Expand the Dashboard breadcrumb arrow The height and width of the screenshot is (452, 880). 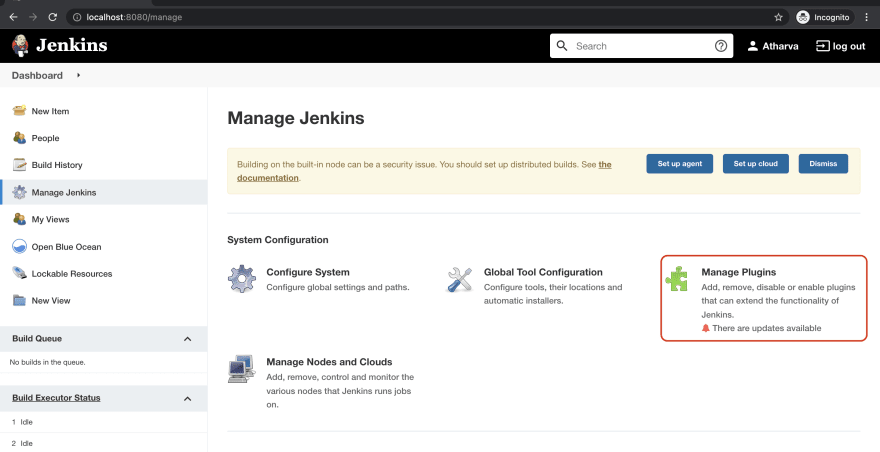[79, 75]
